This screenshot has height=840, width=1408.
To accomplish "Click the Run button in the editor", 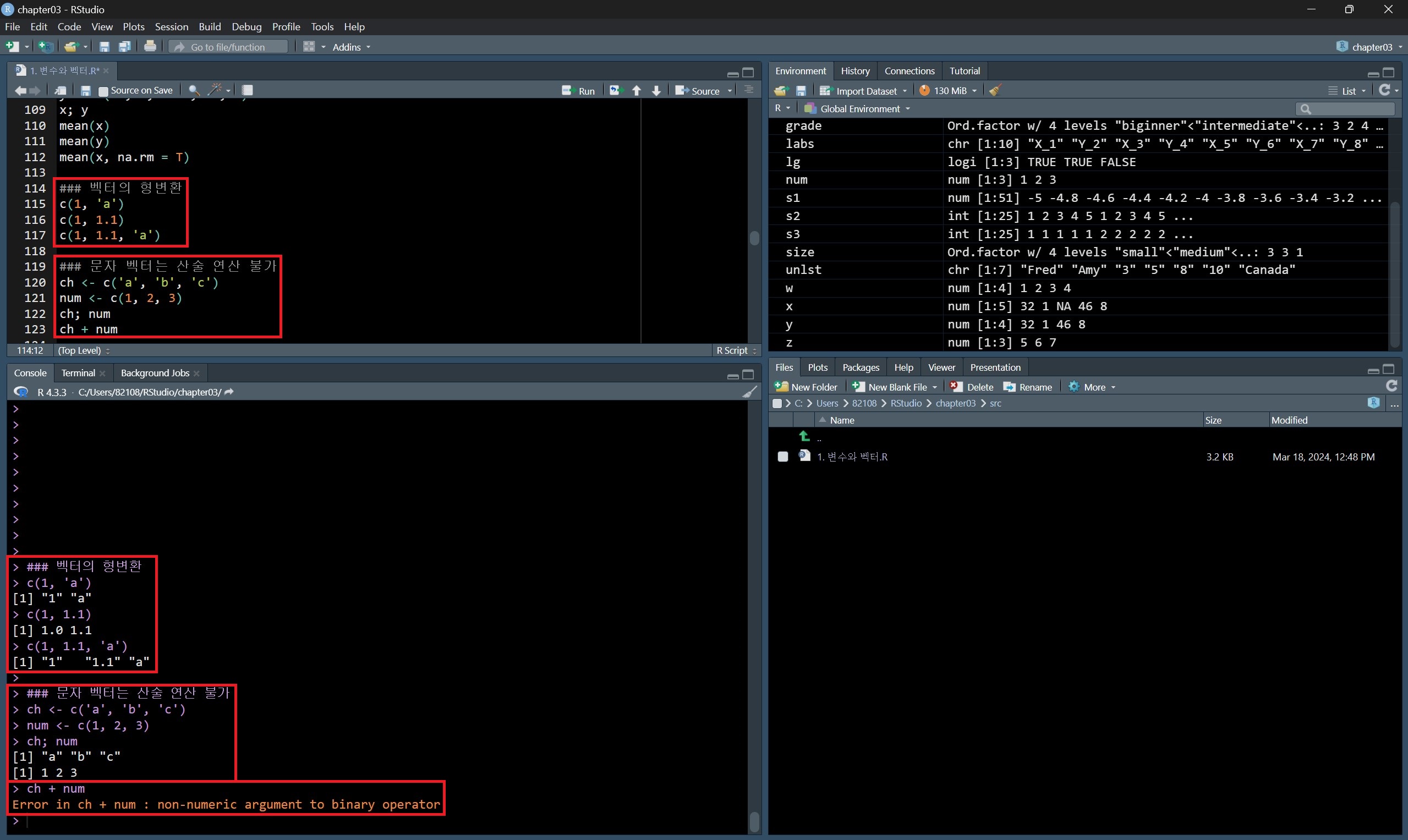I will click(579, 91).
